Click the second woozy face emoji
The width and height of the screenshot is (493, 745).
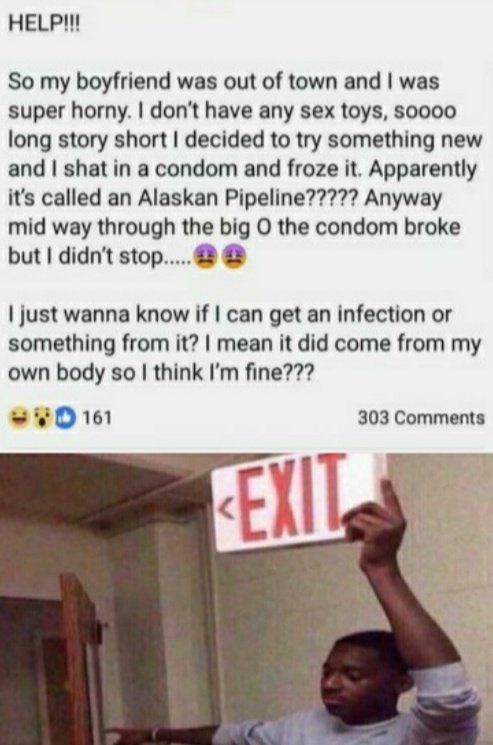tap(233, 258)
